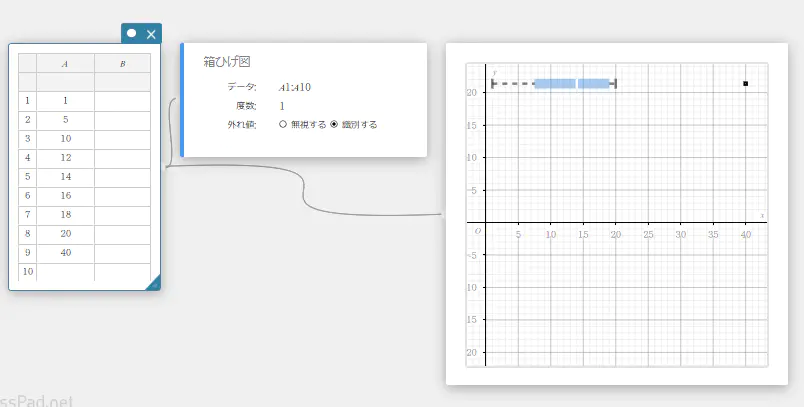Select the cell containing 40

click(x=65, y=252)
